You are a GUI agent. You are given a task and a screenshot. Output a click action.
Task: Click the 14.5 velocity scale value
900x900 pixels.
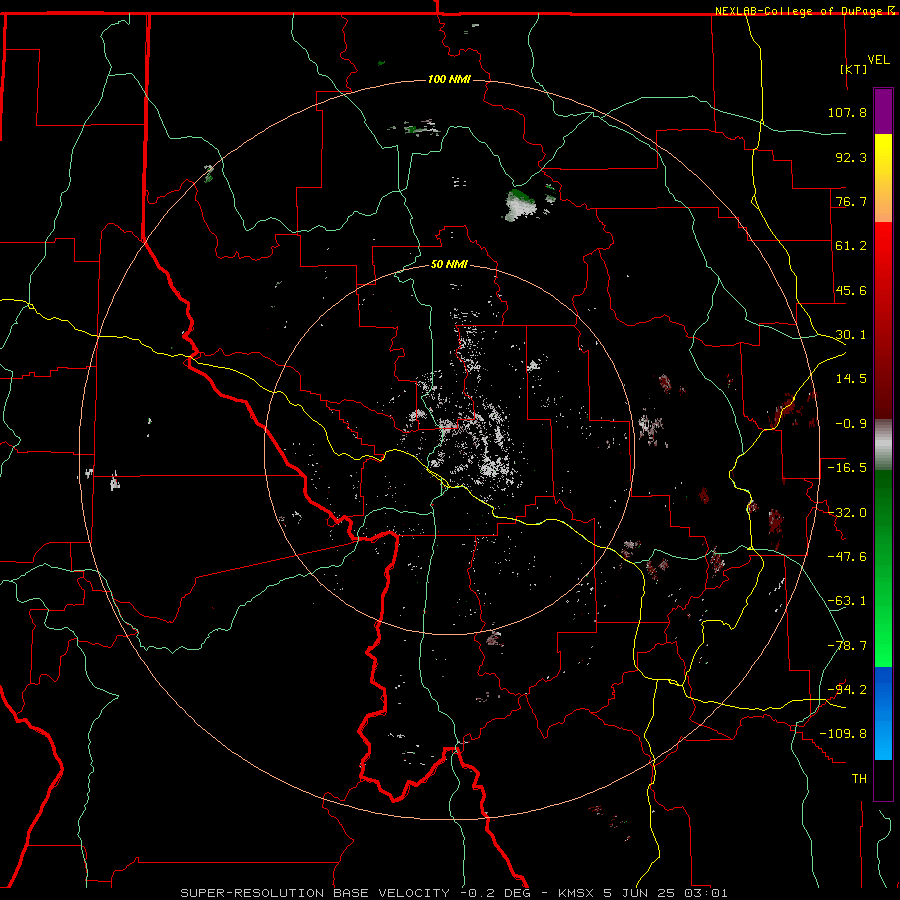(851, 379)
